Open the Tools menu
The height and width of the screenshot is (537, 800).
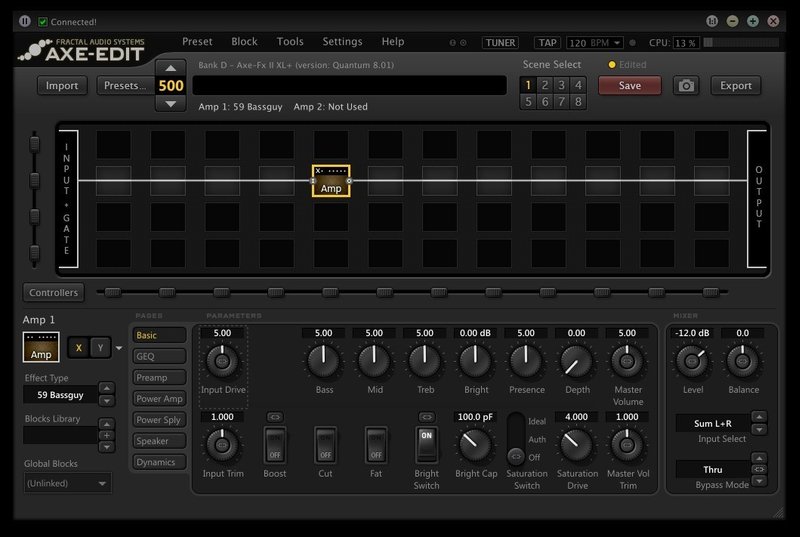pyautogui.click(x=290, y=42)
